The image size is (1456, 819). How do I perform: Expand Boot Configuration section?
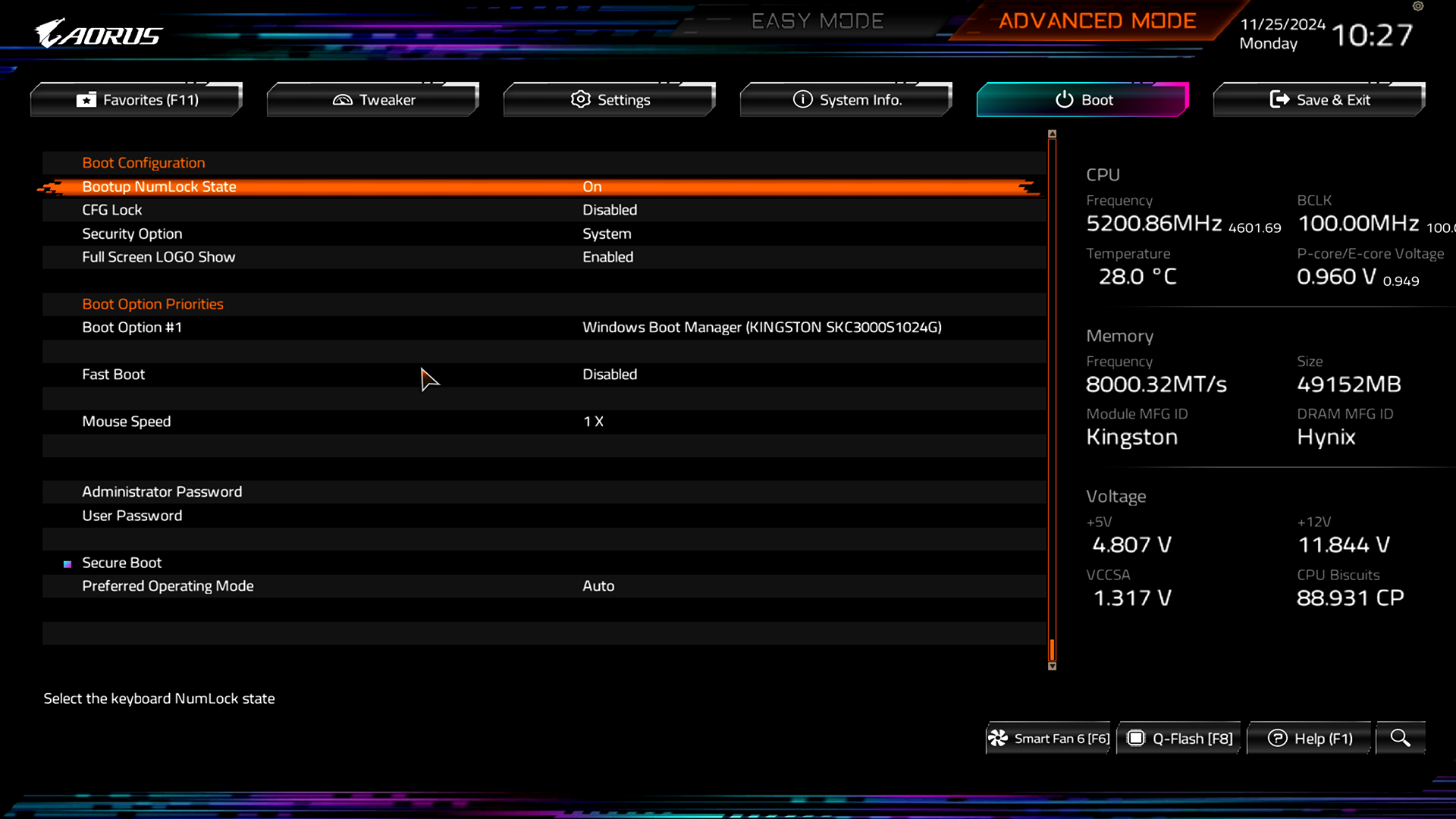tap(143, 162)
